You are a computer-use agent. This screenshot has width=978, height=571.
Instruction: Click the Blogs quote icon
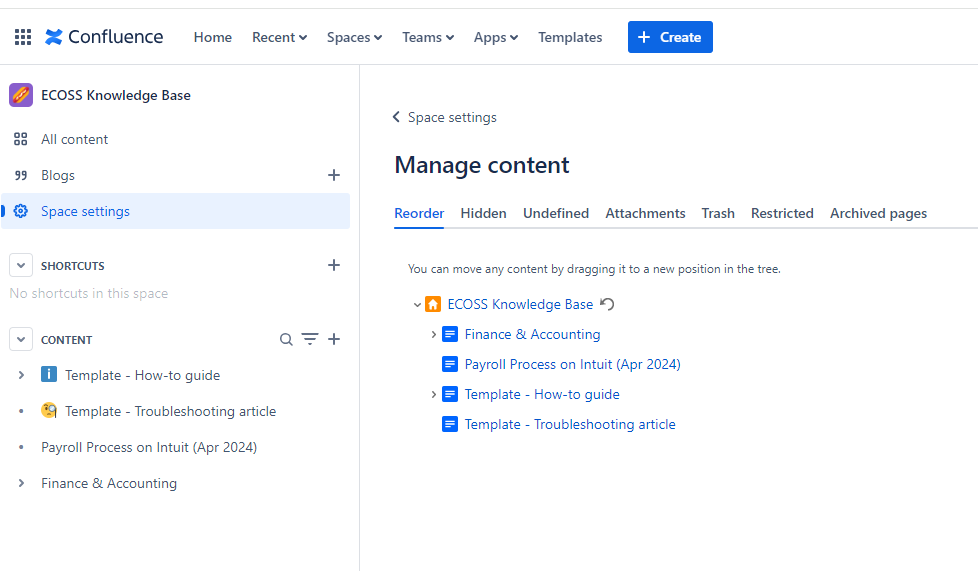(x=21, y=175)
